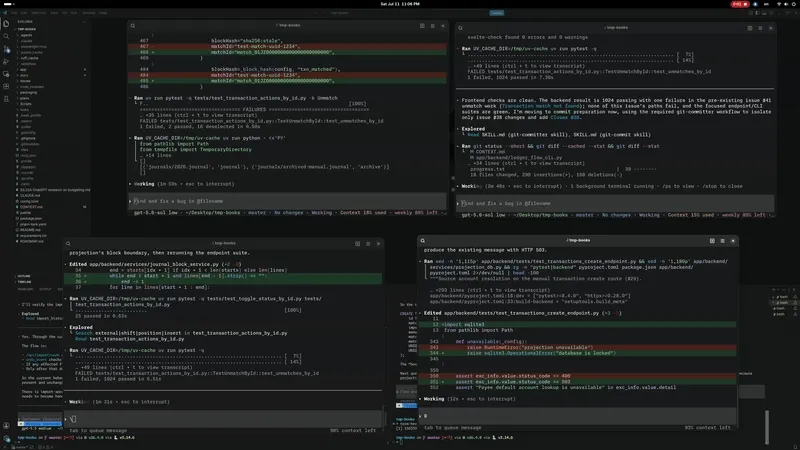Screen dimensions: 800x450
Task: Open the date and time clock
Action: [x=400, y=4]
